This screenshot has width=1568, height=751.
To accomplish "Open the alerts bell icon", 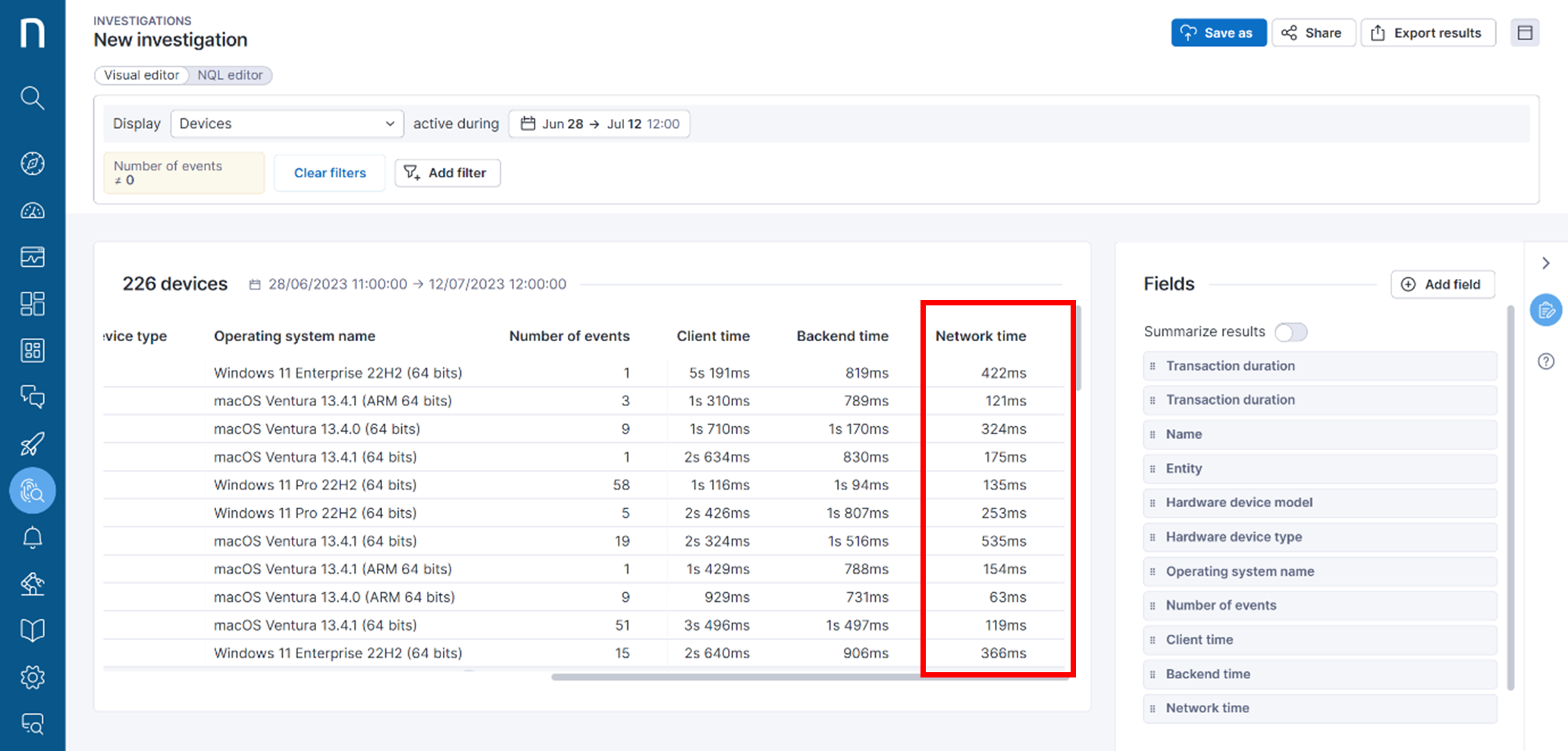I will click(x=32, y=537).
